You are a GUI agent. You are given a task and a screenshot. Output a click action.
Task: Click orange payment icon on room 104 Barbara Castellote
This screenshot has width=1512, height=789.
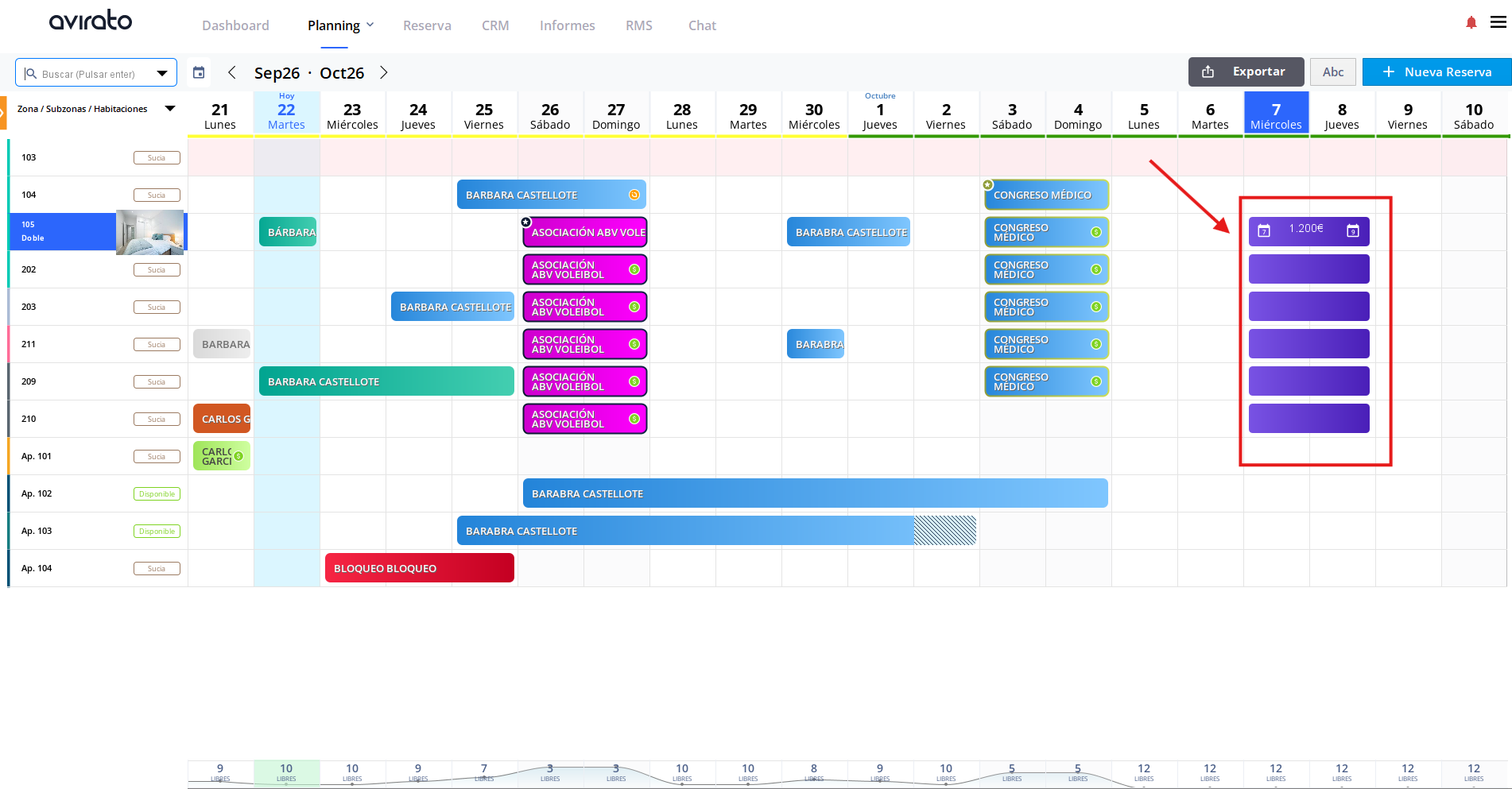pyautogui.click(x=634, y=195)
